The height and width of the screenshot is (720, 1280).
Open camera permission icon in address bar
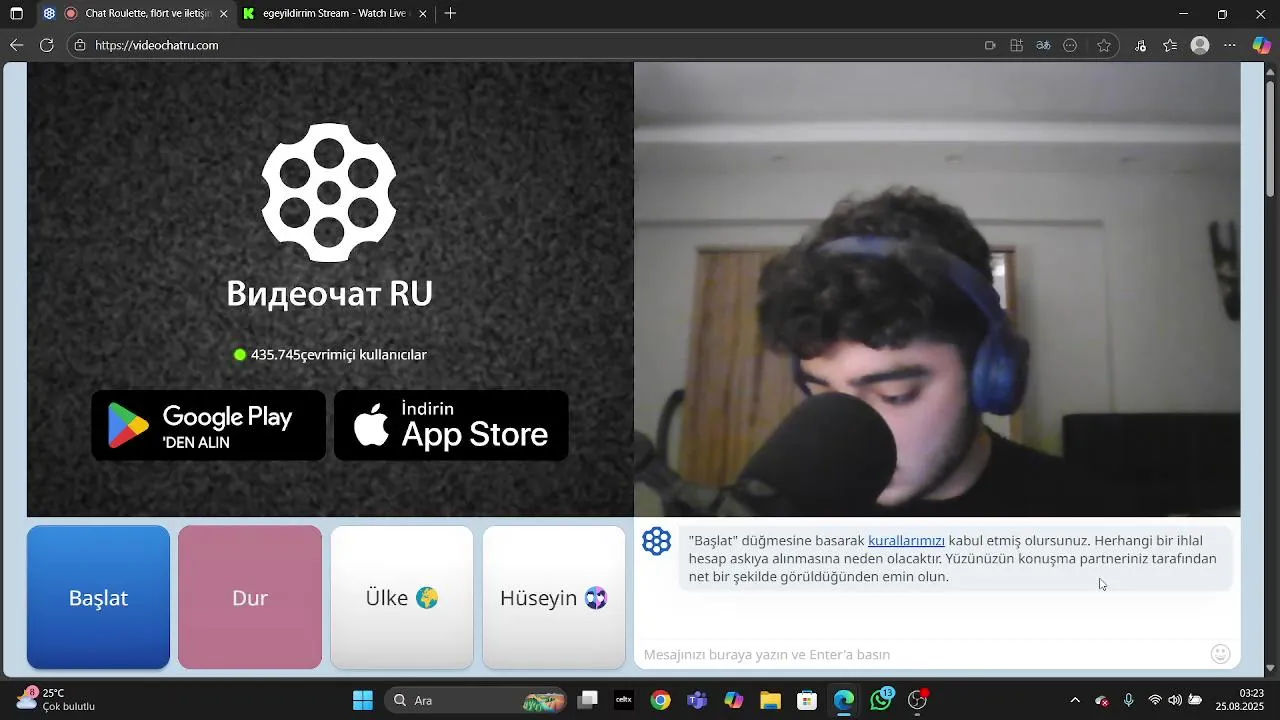coord(990,45)
